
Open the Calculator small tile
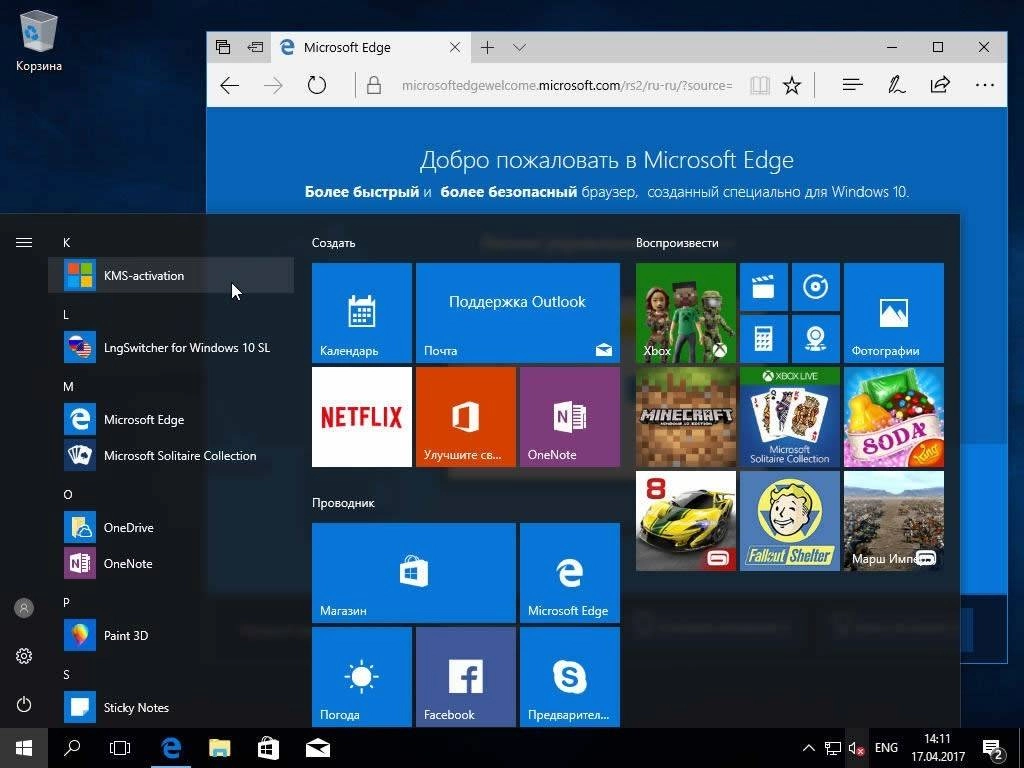point(763,339)
